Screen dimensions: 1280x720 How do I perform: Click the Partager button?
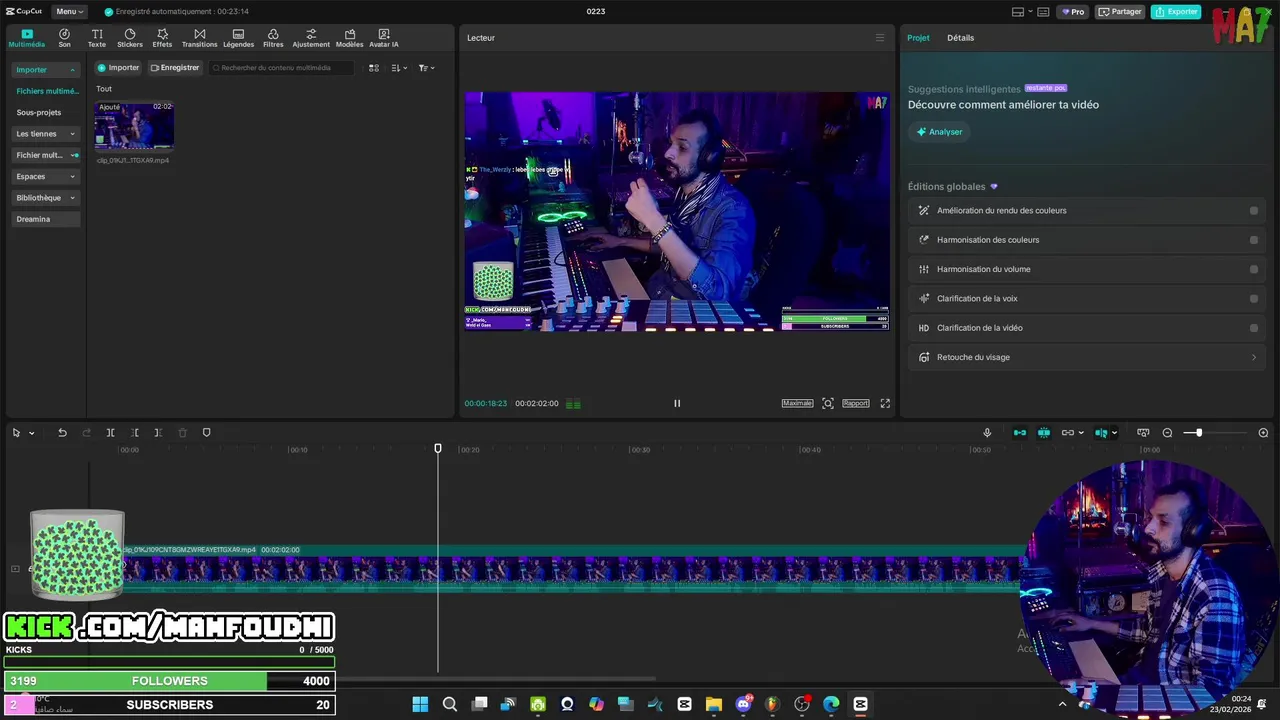(1119, 12)
